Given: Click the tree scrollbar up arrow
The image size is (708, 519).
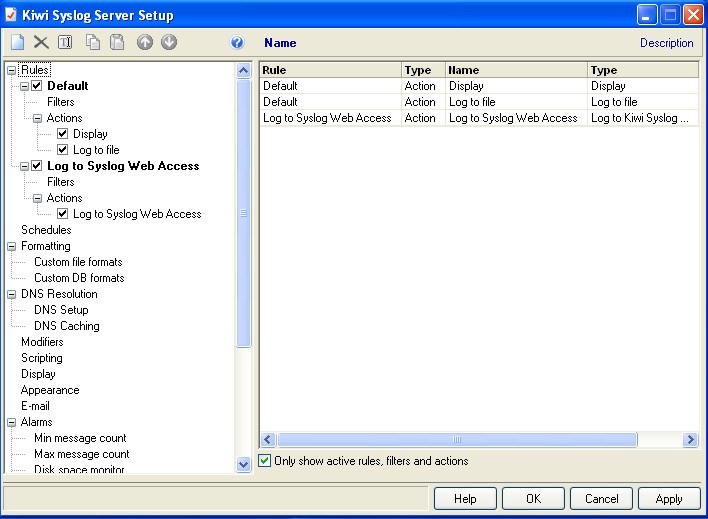Looking at the screenshot, I should (x=243, y=70).
